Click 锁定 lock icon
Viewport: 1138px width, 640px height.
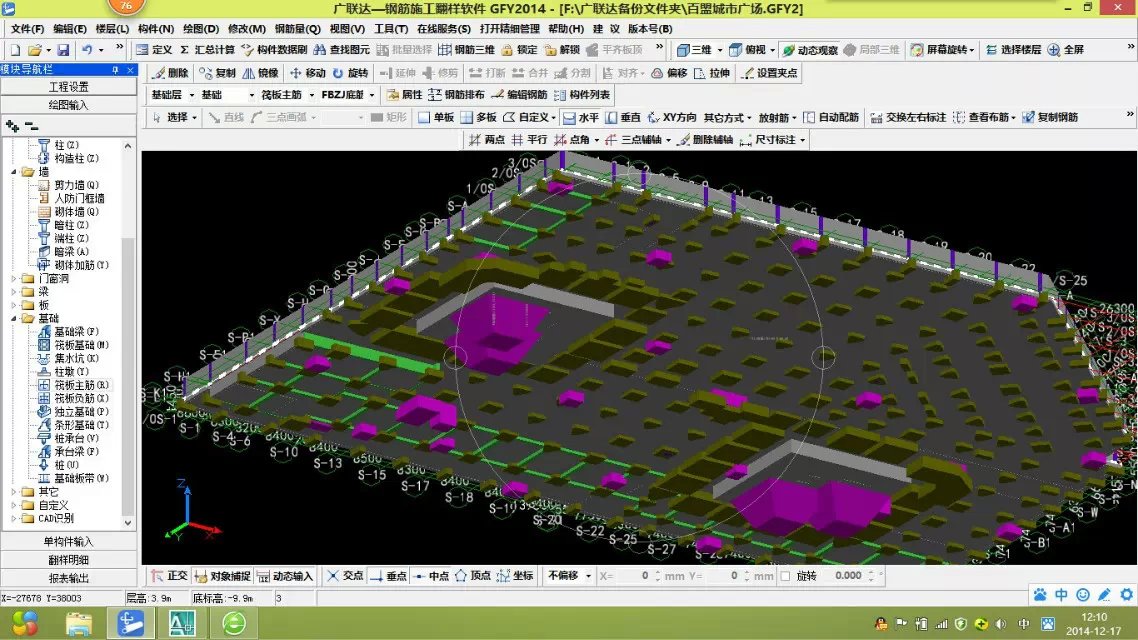(x=519, y=50)
